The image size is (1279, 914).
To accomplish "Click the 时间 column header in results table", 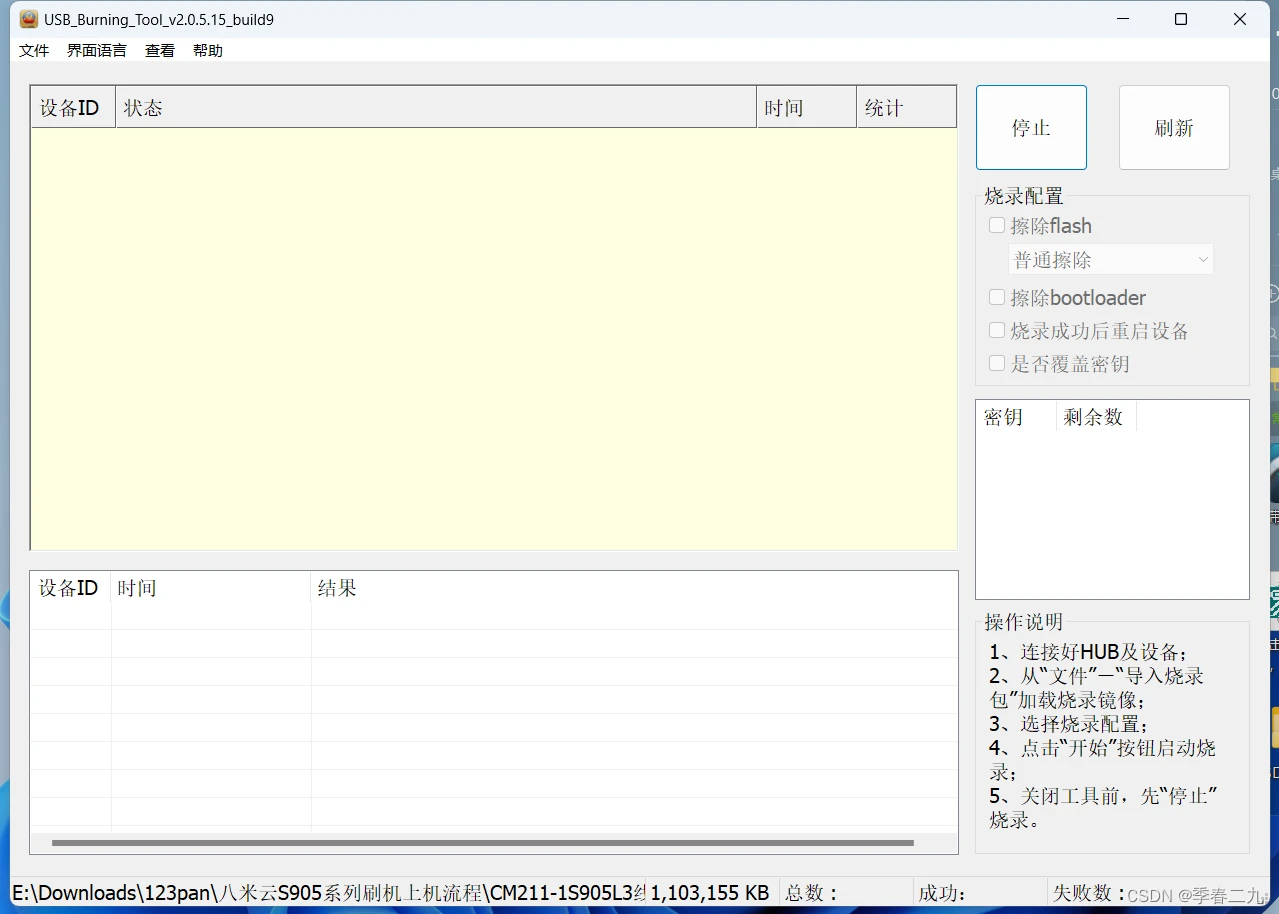I will click(x=211, y=588).
